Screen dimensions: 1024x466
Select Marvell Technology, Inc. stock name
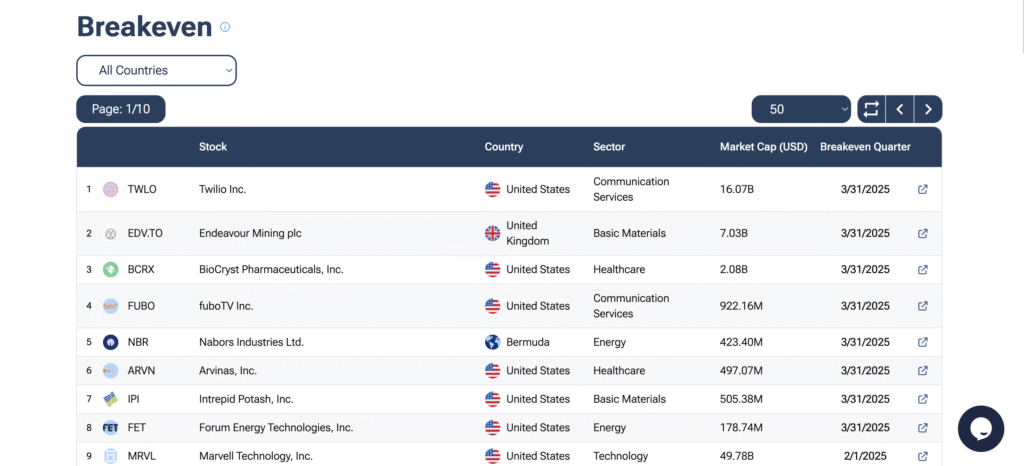click(256, 456)
